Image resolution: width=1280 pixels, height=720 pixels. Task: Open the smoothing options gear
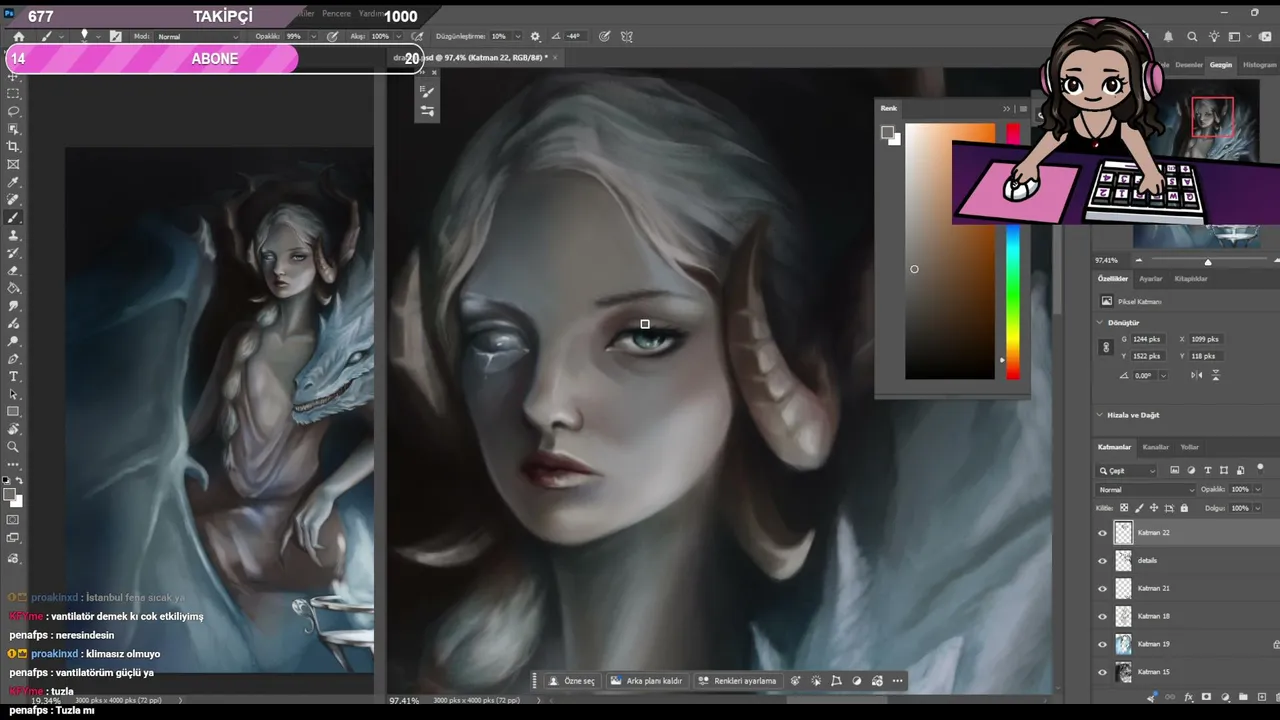pyautogui.click(x=535, y=36)
